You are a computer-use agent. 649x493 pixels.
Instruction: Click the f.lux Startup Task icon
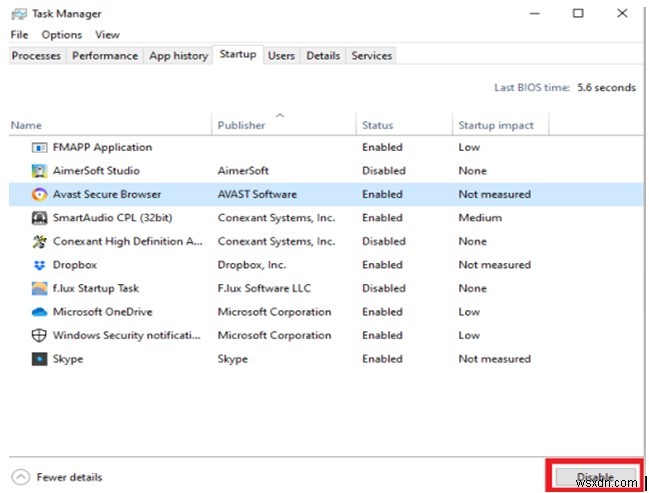(39, 289)
